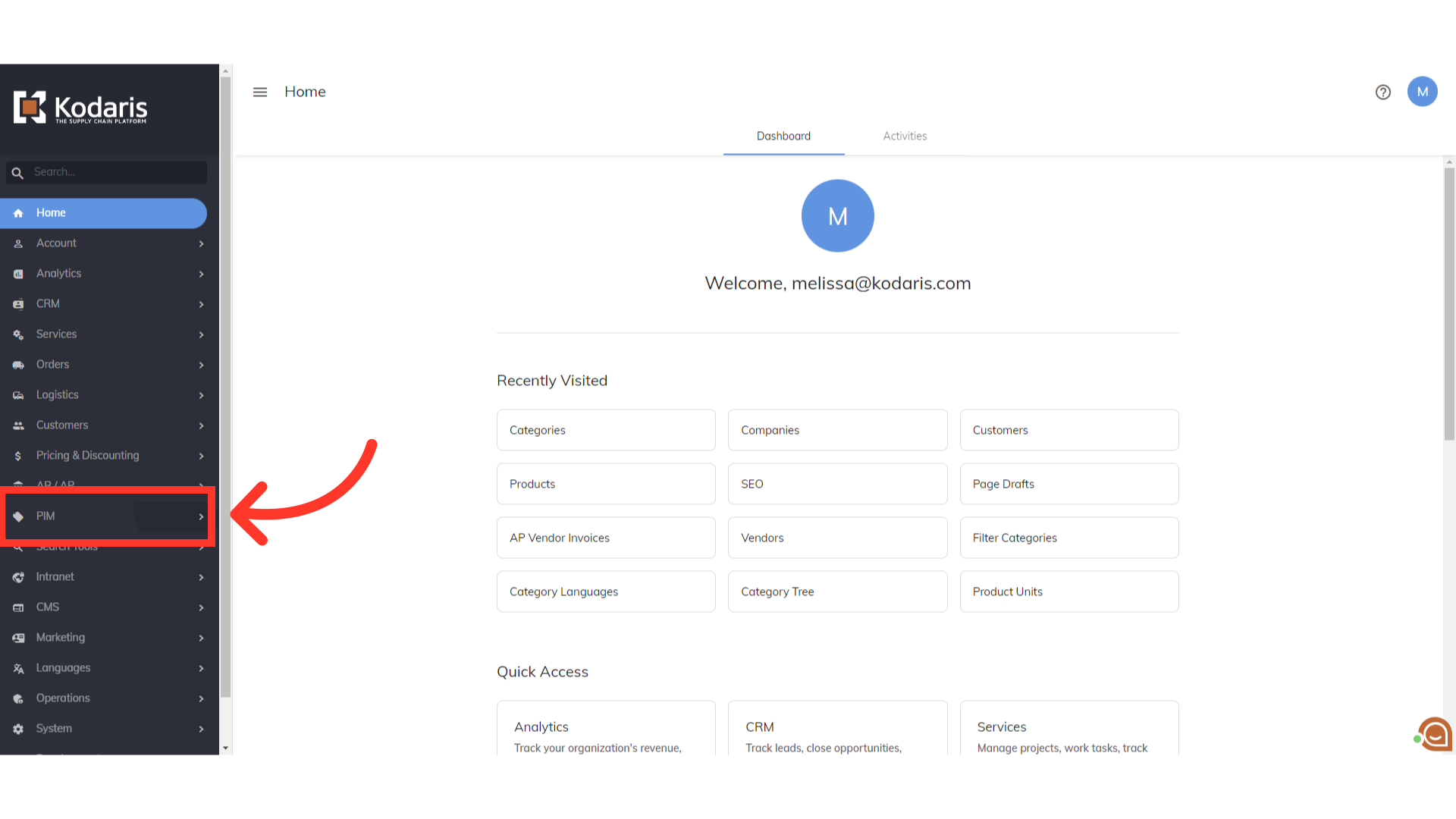The height and width of the screenshot is (819, 1456).
Task: Click the hamburger menu icon
Action: click(x=260, y=92)
